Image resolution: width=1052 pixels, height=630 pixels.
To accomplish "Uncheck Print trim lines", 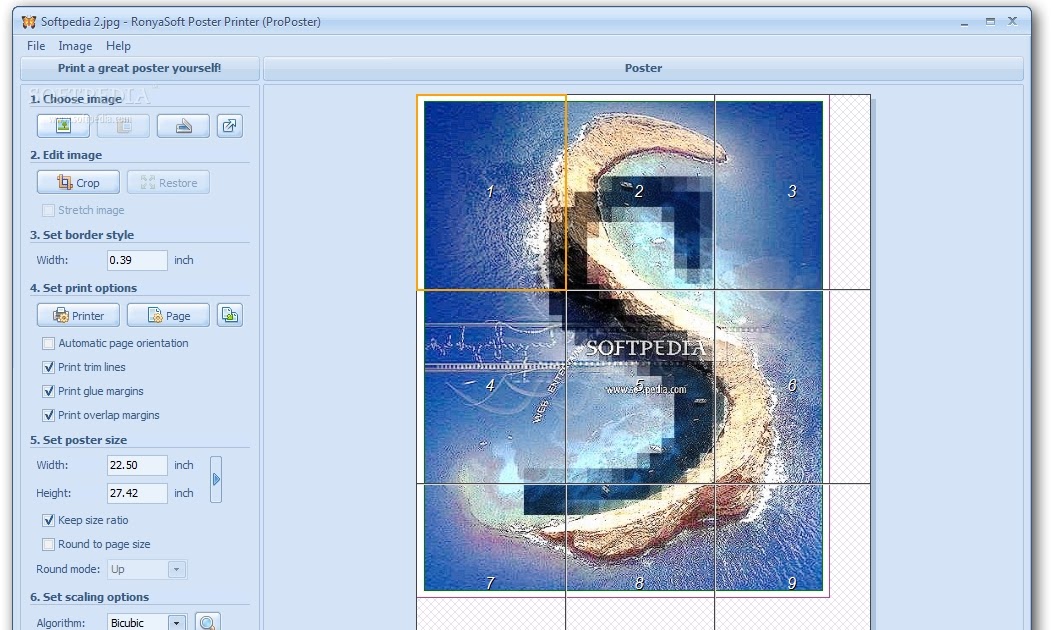I will point(48,367).
